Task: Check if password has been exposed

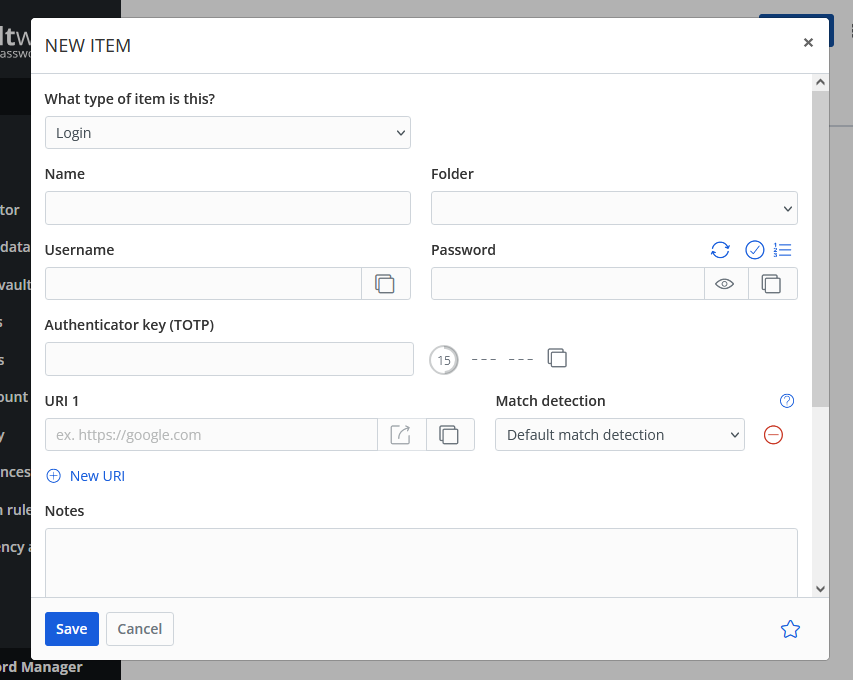Action: pos(755,250)
